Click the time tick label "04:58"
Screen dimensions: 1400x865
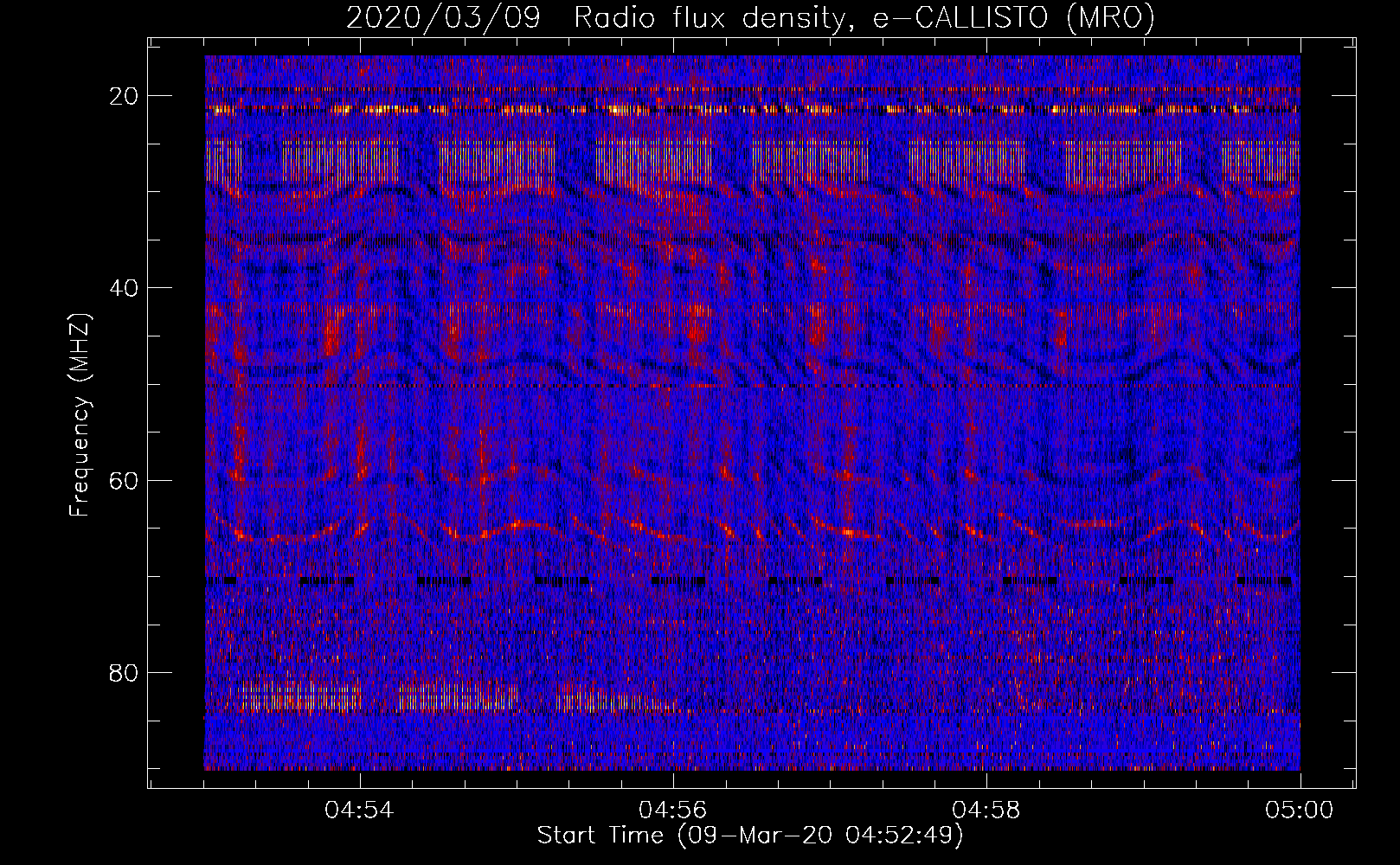[986, 811]
